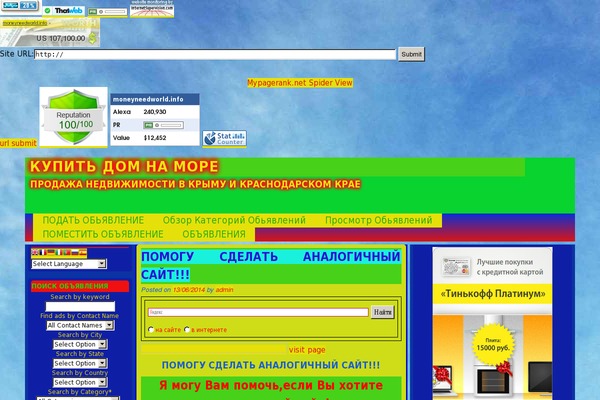The height and width of the screenshot is (400, 600).
Task: Expand the Search by State dropdown
Action: point(80,363)
